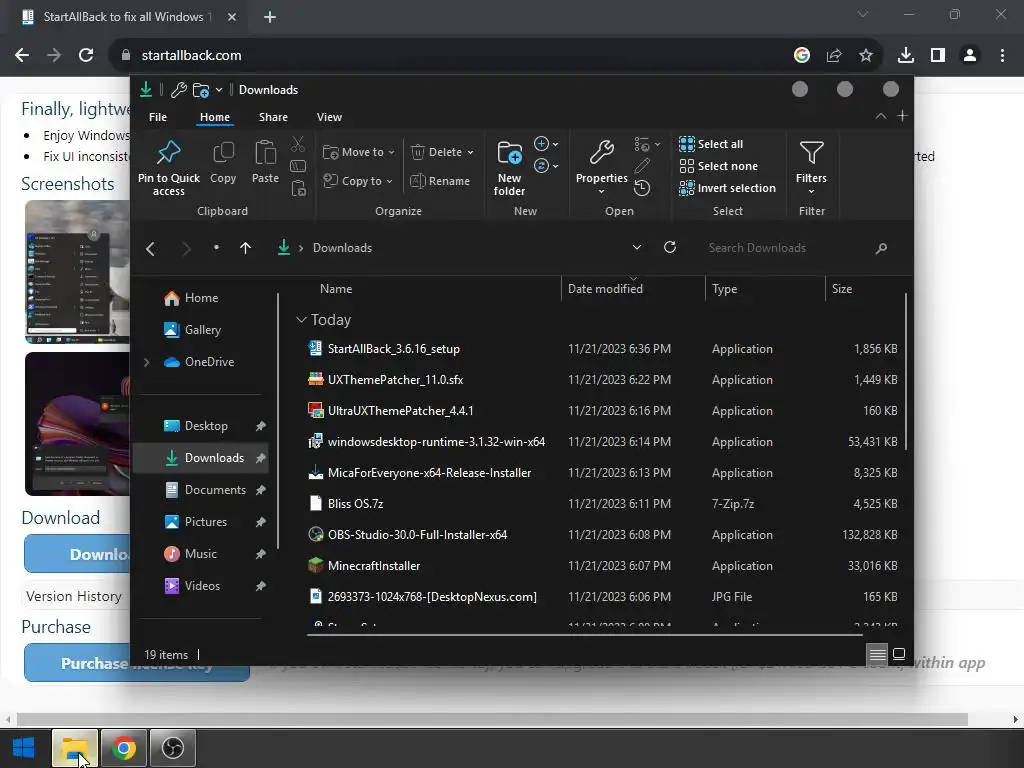Select the StartAllBack Chrome tab
Viewport: 1024px width, 768px height.
tap(128, 17)
